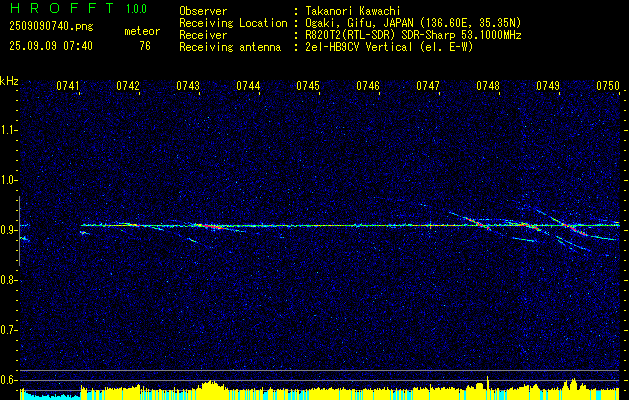Image resolution: width=629 pixels, height=400 pixels.
Task: Click the HROFFT program title
Action: click(62, 8)
